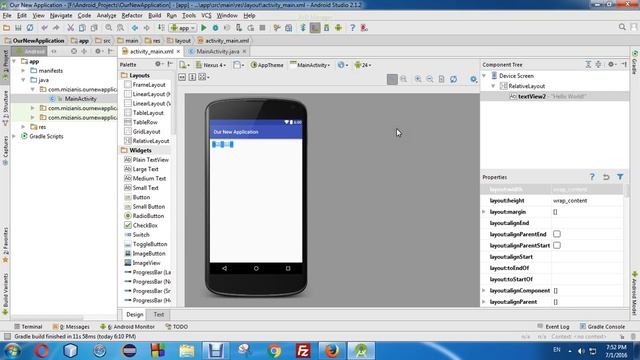
Task: Open the TODO tool window
Action: (177, 327)
